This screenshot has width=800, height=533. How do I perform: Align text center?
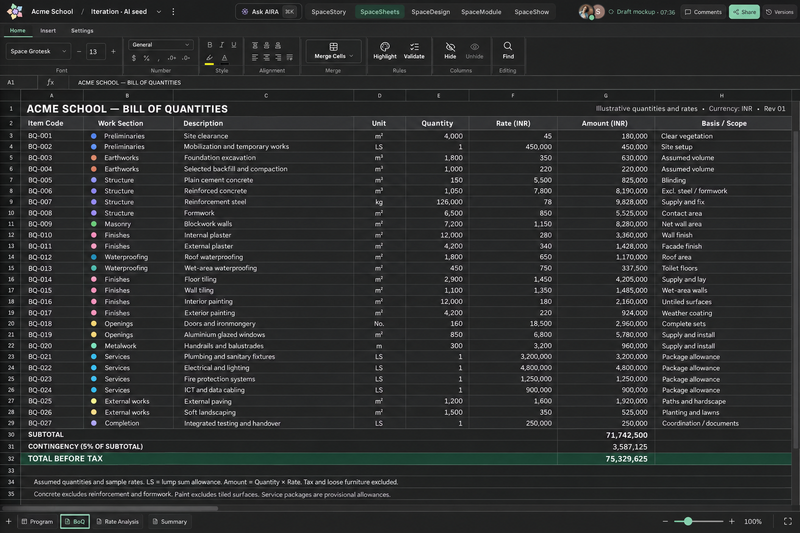tap(266, 58)
